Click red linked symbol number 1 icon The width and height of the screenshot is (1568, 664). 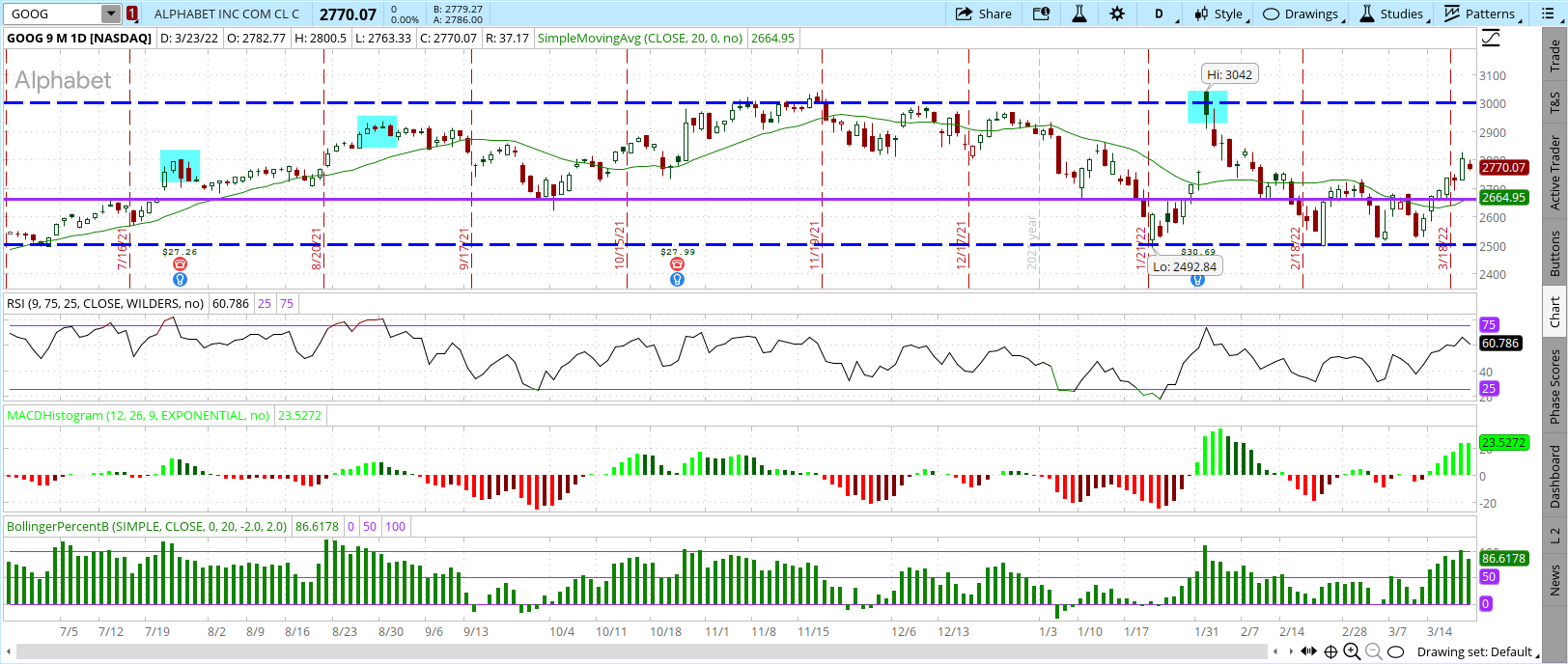pyautogui.click(x=131, y=14)
